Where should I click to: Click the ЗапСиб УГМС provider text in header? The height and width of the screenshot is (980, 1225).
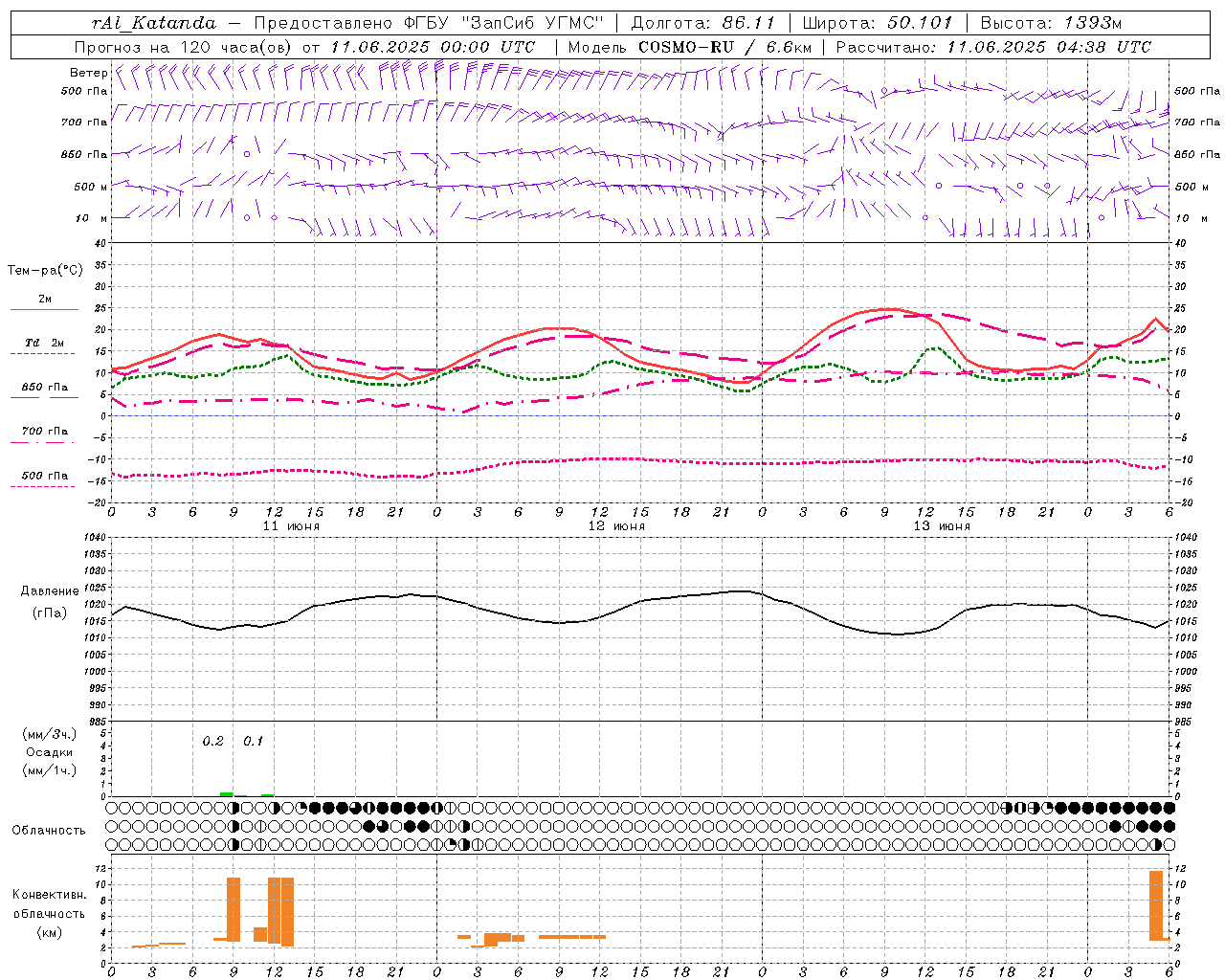534,23
